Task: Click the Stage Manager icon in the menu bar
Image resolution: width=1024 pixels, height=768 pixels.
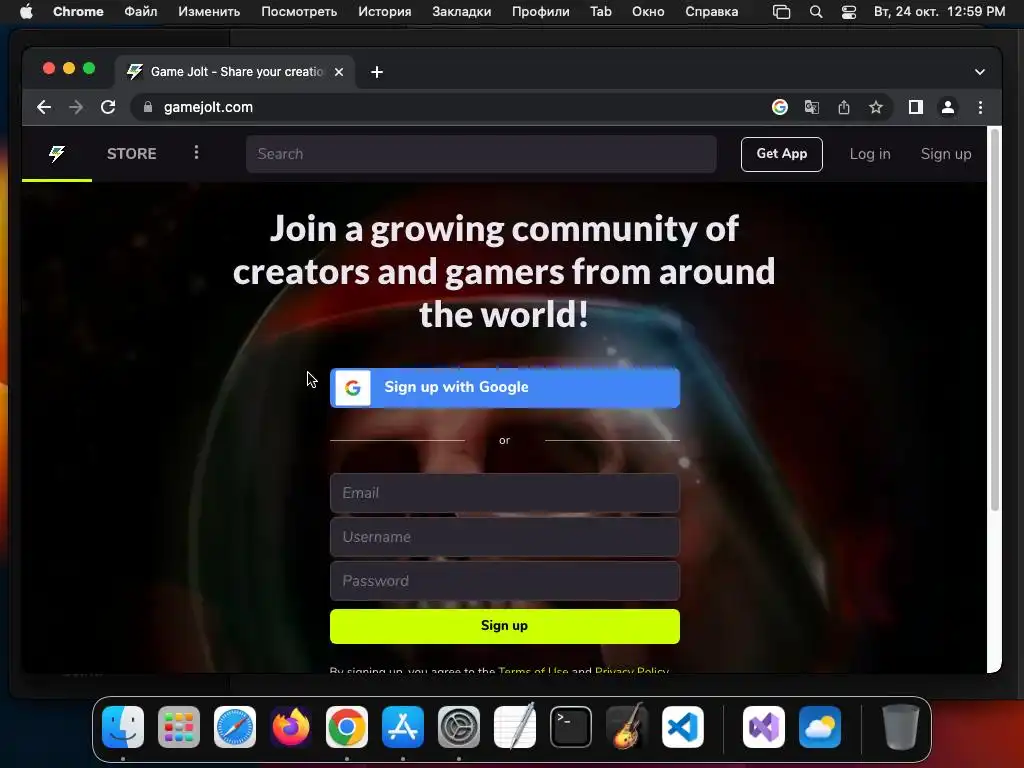Action: pos(781,12)
